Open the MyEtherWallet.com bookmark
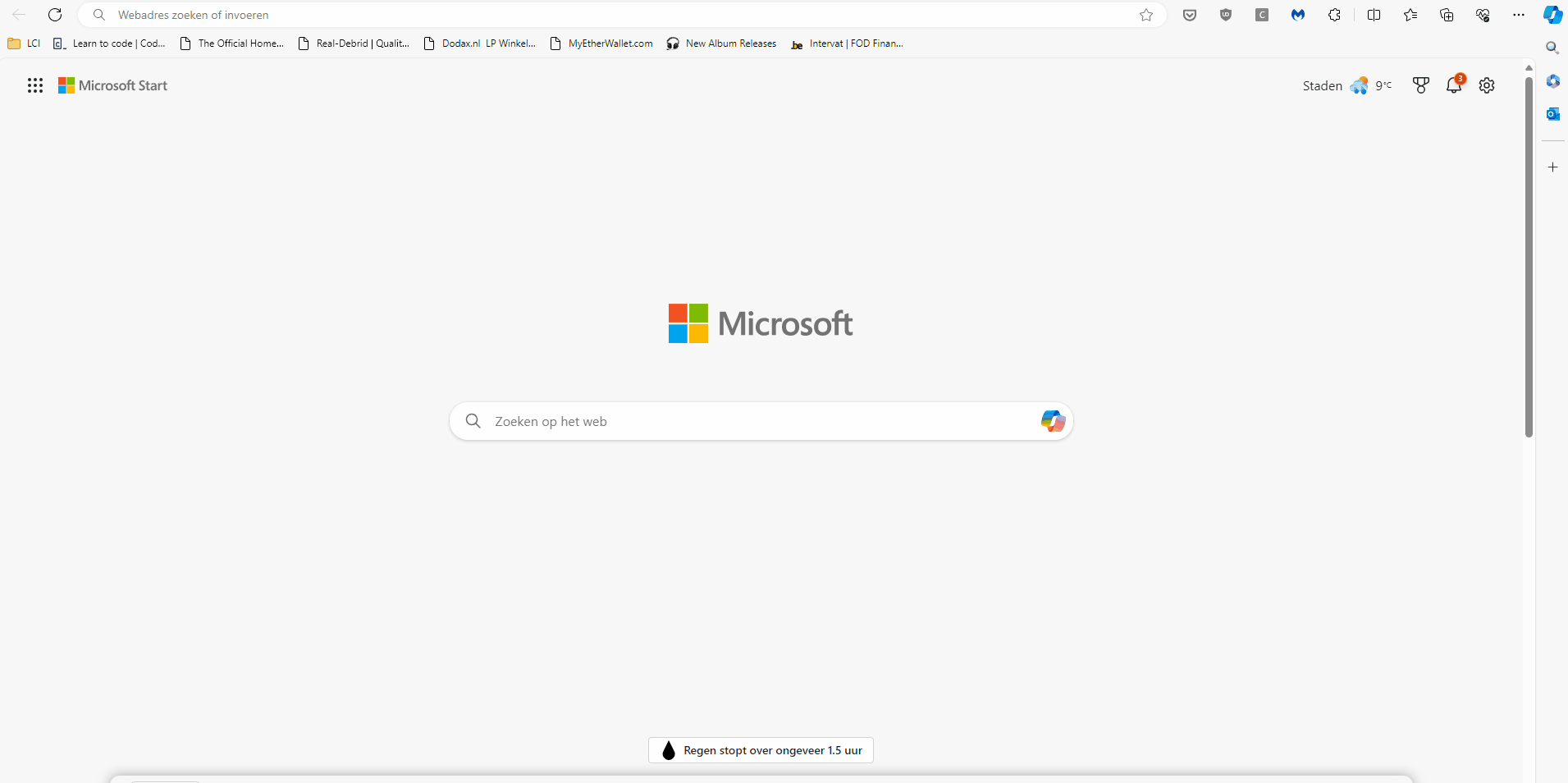The height and width of the screenshot is (783, 1568). coord(601,43)
